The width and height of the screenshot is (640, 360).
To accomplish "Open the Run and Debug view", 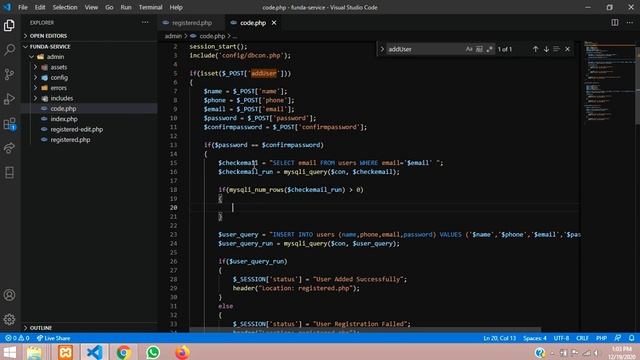I will (9, 99).
